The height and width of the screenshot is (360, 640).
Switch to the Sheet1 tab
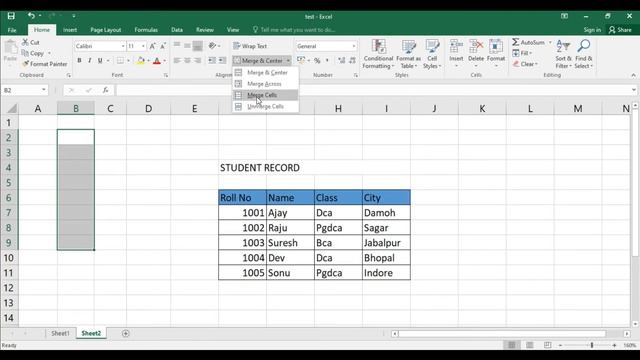[x=60, y=333]
